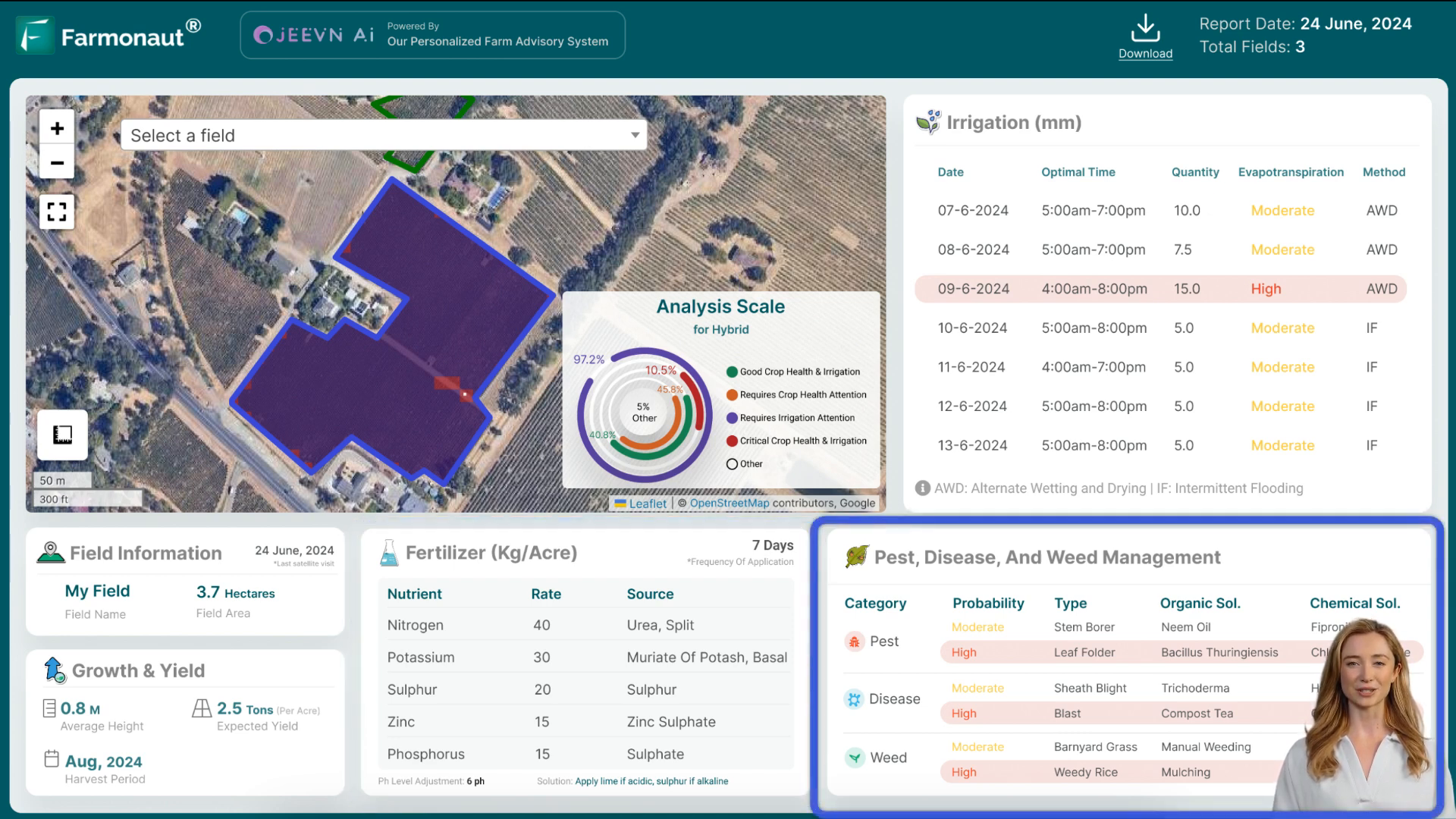The width and height of the screenshot is (1456, 819).
Task: Open the Select a field dropdown
Action: (x=384, y=135)
